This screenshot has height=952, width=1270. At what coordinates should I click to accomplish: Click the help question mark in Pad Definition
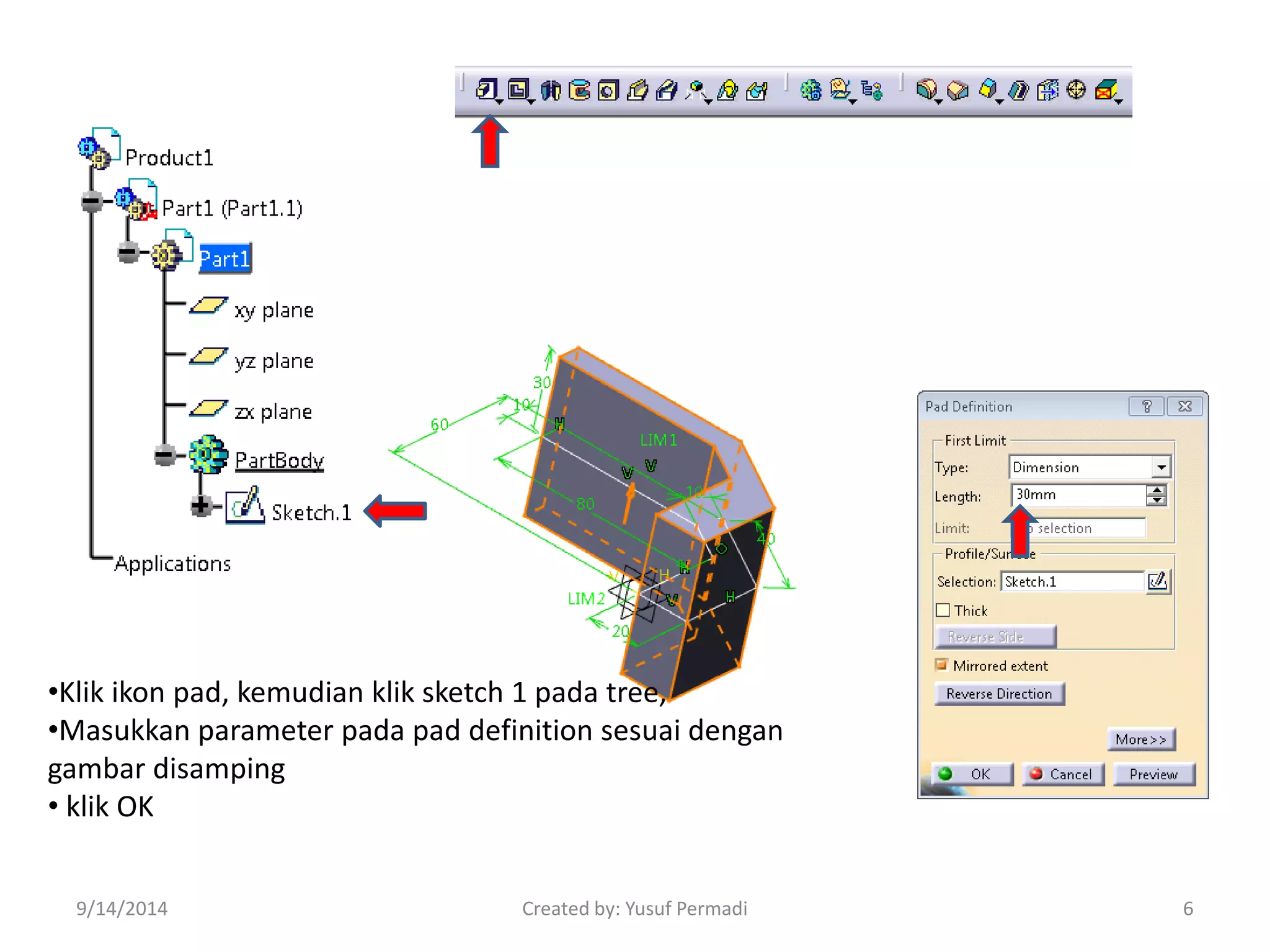1147,407
